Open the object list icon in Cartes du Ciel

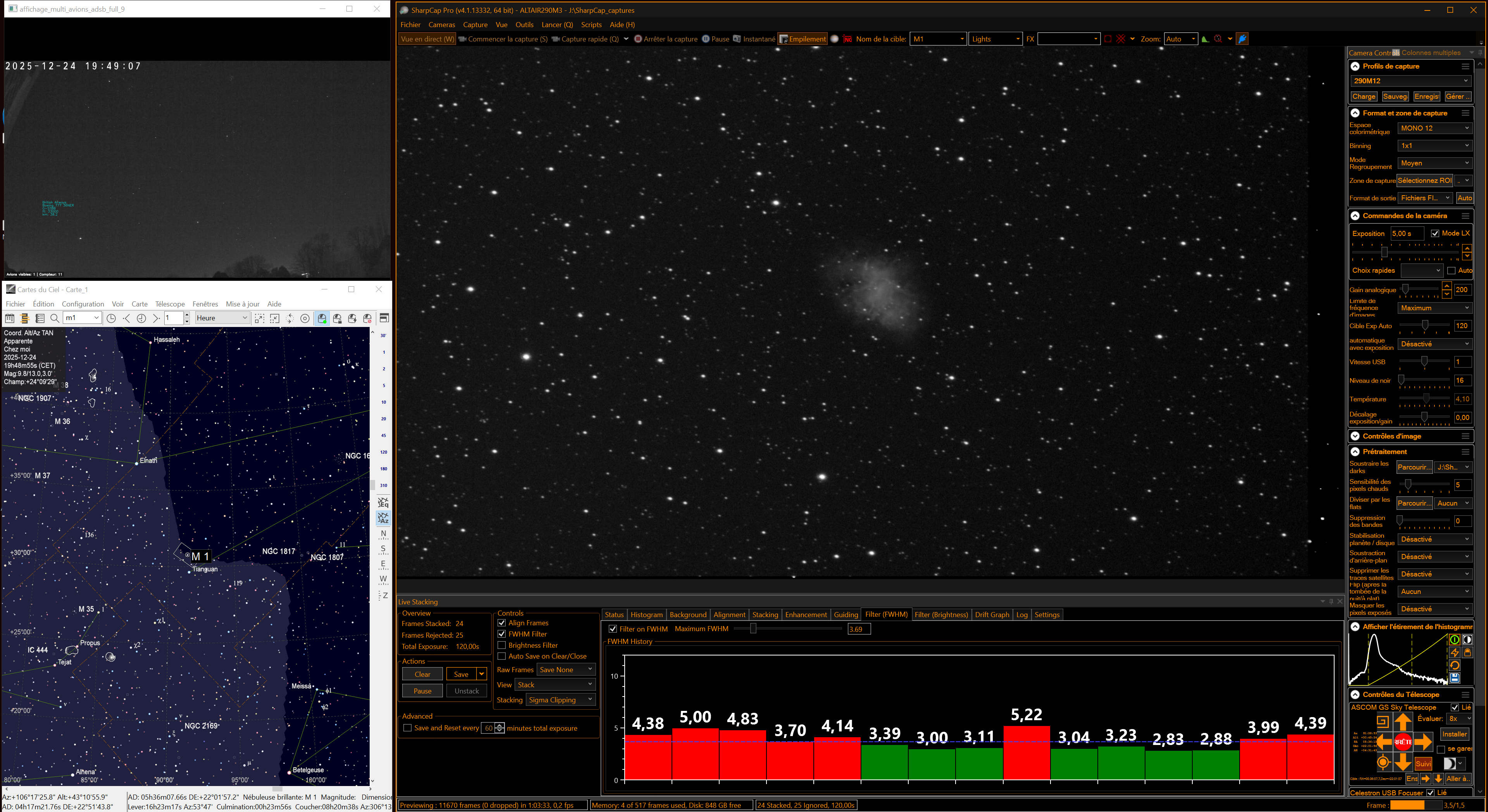[40, 318]
